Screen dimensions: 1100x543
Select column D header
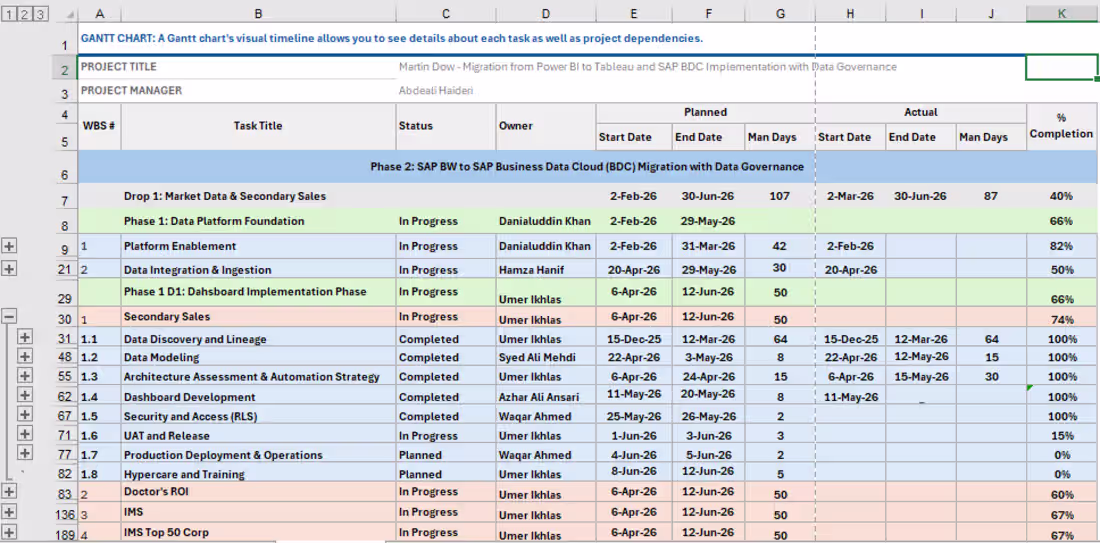click(546, 14)
